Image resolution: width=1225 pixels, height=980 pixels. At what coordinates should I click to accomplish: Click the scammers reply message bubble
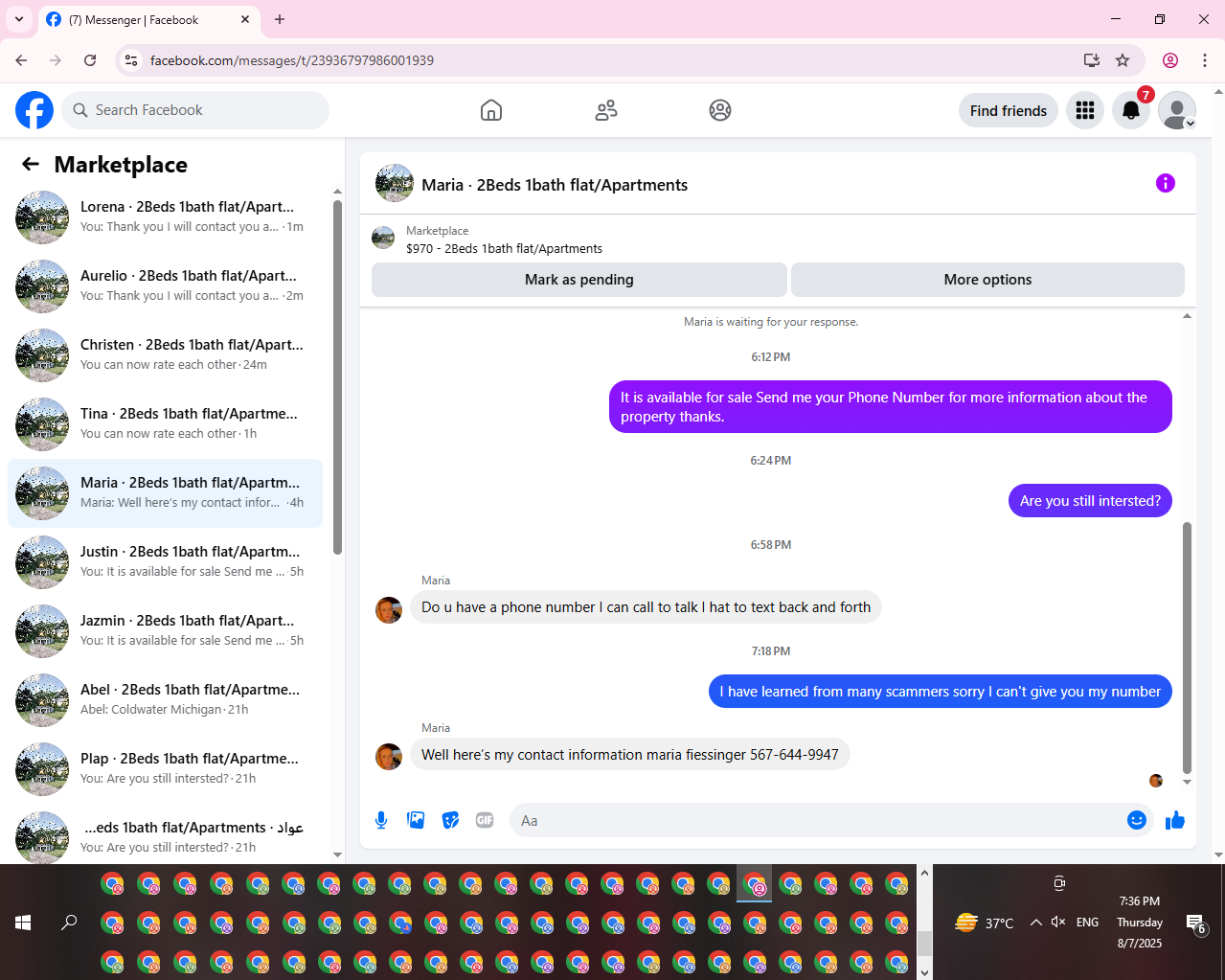[940, 692]
